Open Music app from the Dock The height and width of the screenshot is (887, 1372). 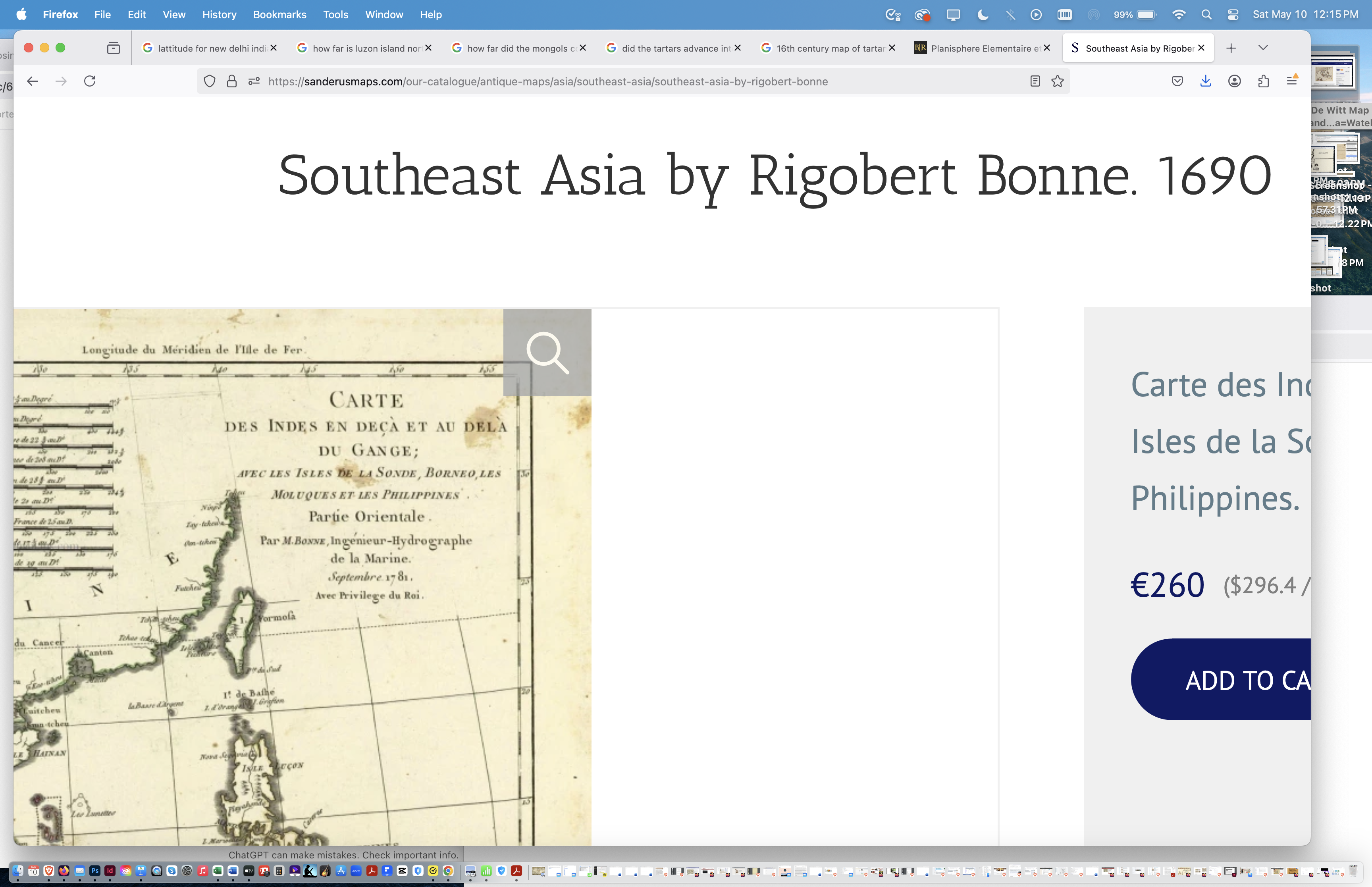pos(202,871)
